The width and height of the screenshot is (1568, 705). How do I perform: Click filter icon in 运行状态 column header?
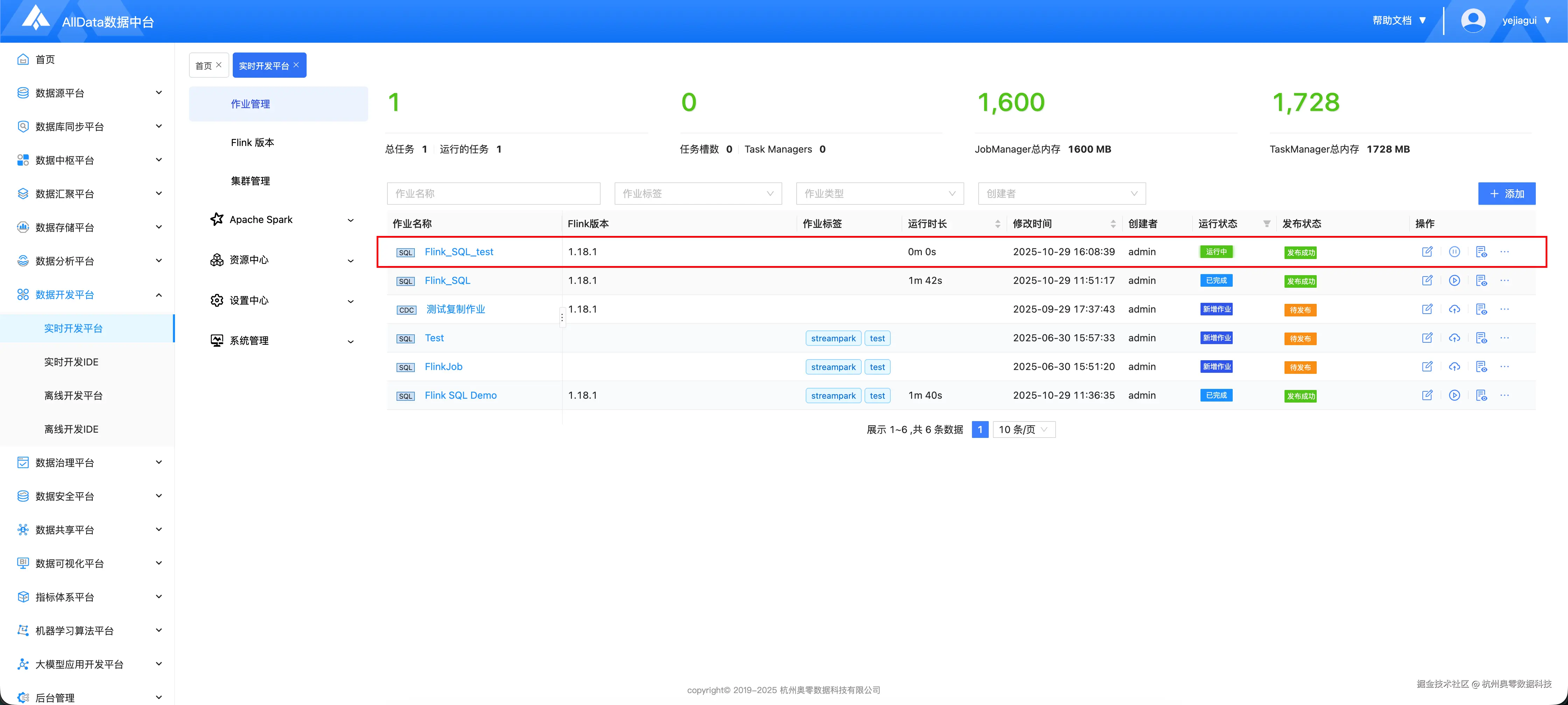1267,223
